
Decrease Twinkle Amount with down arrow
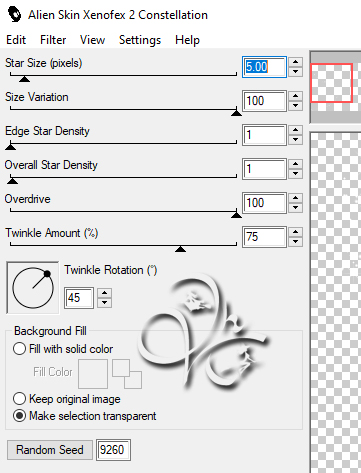point(296,242)
